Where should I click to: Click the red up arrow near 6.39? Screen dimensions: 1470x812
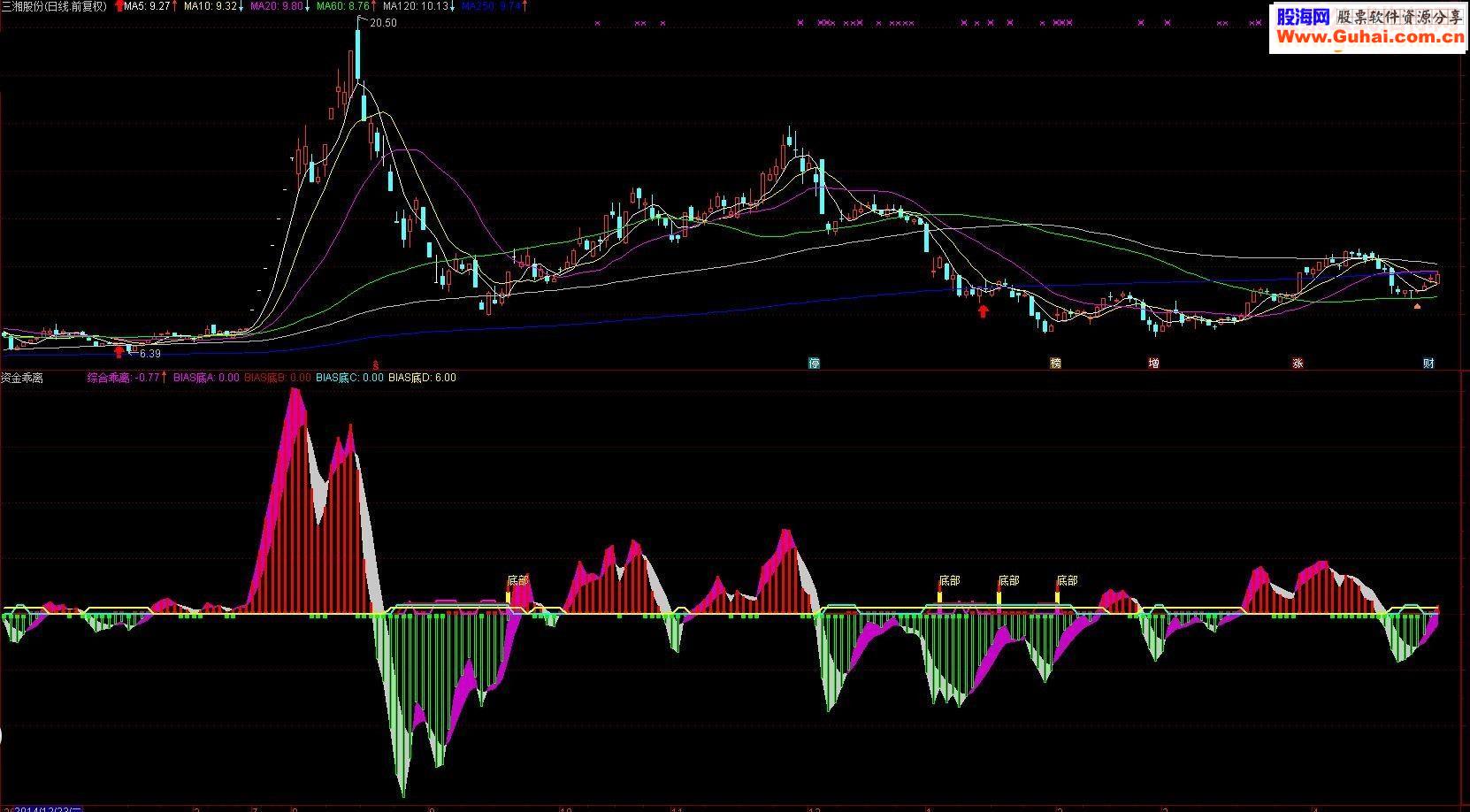coord(119,350)
